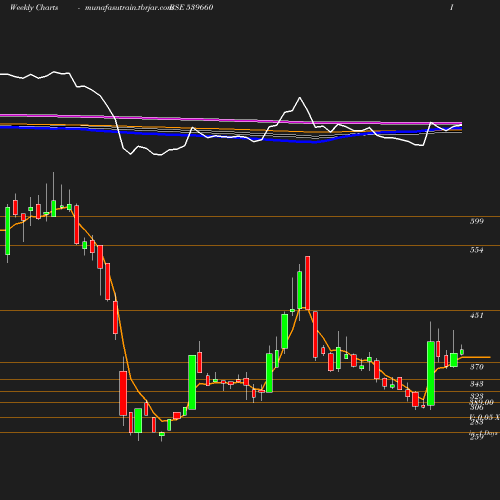Click the 599 price level label
Image resolution: width=500 pixels, height=500 pixels.
(477, 221)
